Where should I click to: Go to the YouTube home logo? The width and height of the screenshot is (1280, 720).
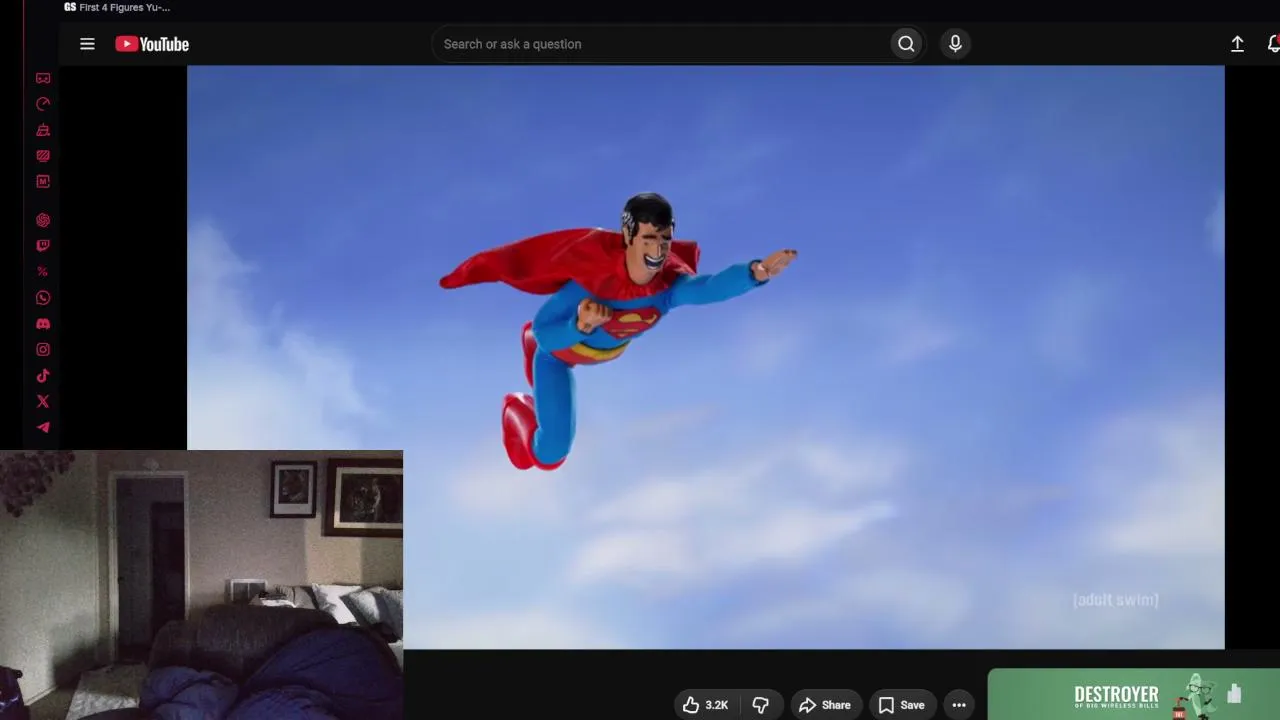pyautogui.click(x=152, y=44)
